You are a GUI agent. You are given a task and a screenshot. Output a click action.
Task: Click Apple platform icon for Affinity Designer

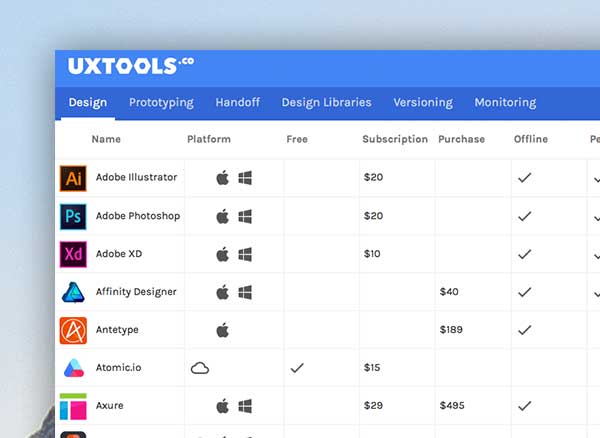pos(222,292)
